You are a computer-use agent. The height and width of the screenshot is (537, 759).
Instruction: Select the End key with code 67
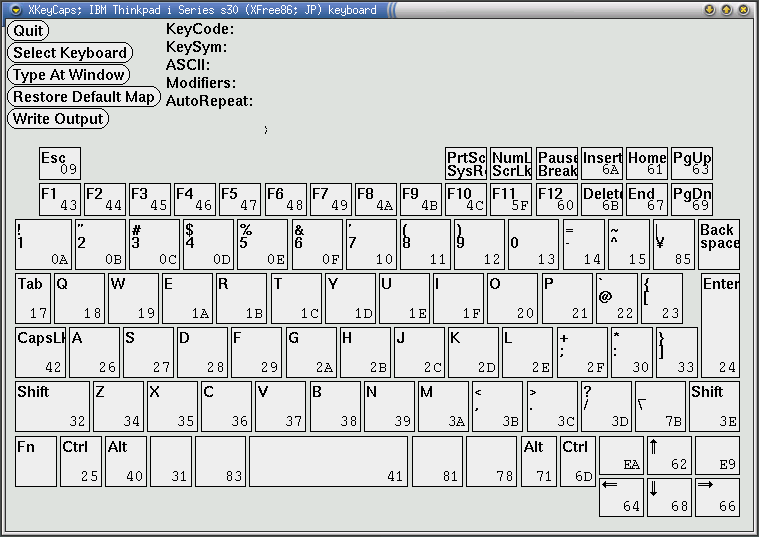[x=647, y=199]
